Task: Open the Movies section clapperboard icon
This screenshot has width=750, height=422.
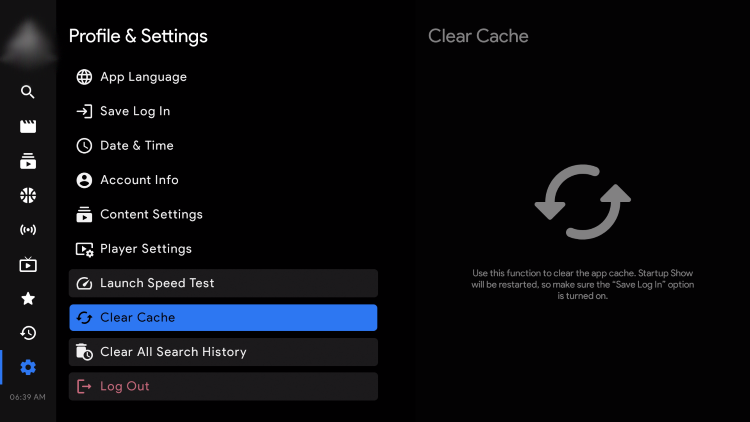Action: 28,126
